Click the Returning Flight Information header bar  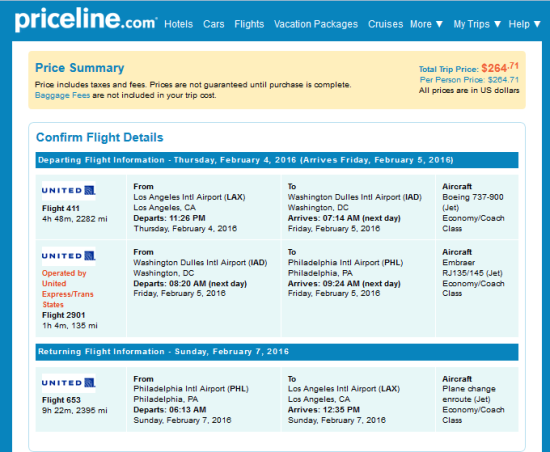click(277, 352)
